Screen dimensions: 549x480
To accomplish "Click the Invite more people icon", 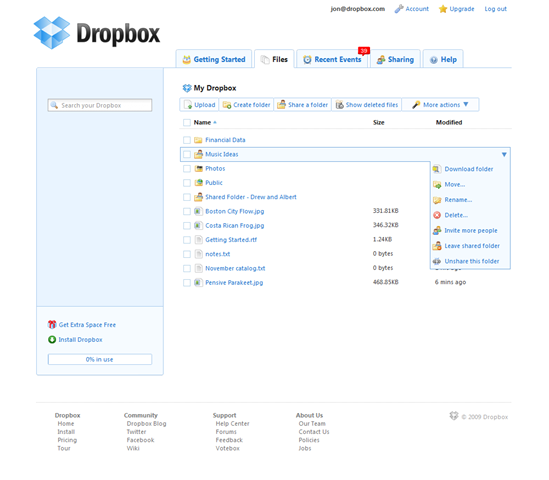I will (x=437, y=230).
